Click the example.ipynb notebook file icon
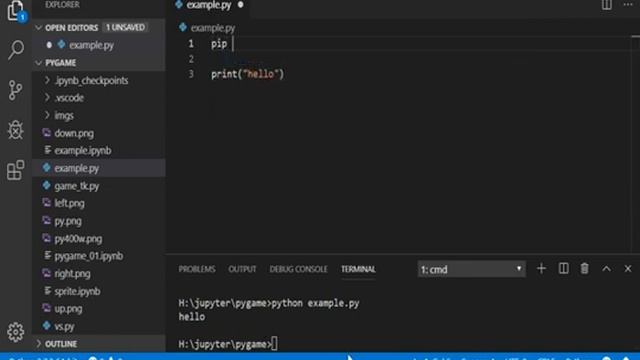This screenshot has height=360, width=640. [47, 150]
